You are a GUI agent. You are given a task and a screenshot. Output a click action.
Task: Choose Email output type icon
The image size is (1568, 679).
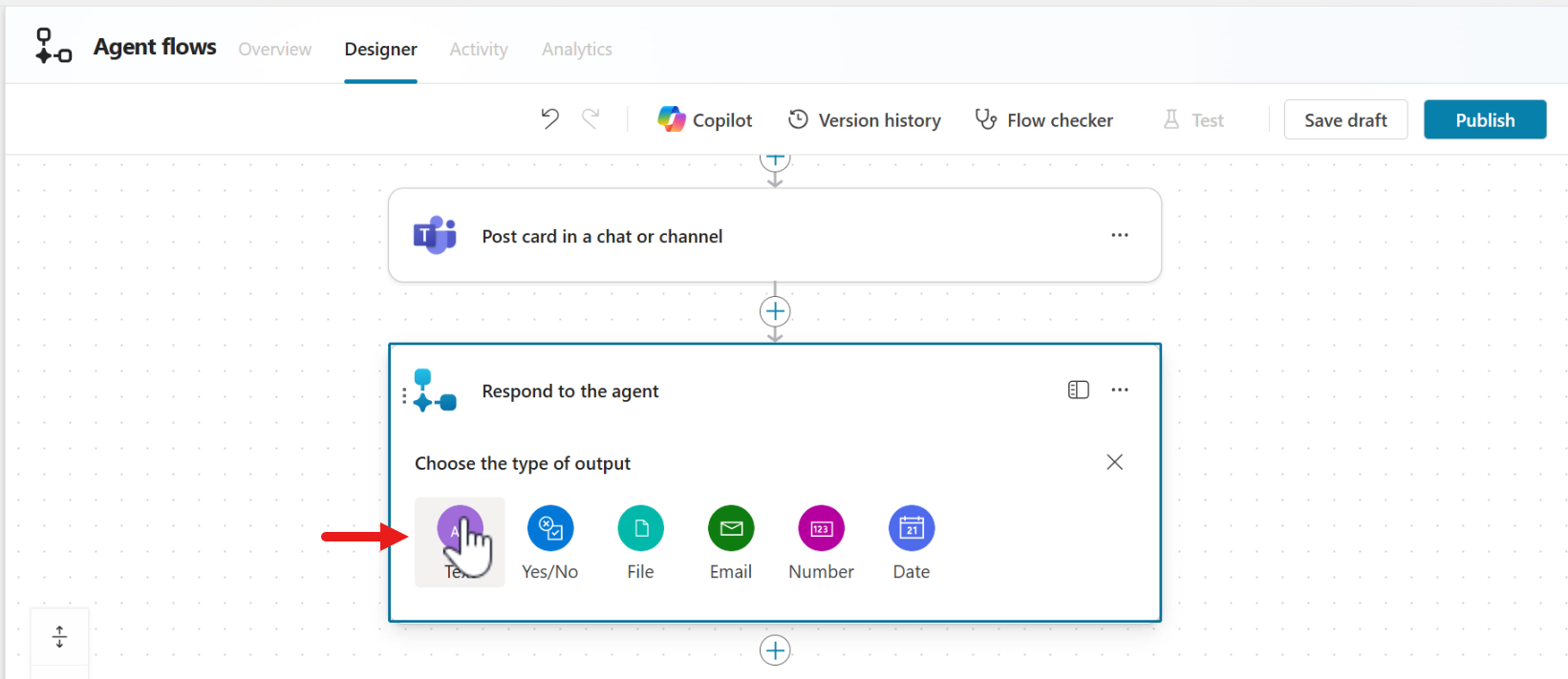coord(731,529)
